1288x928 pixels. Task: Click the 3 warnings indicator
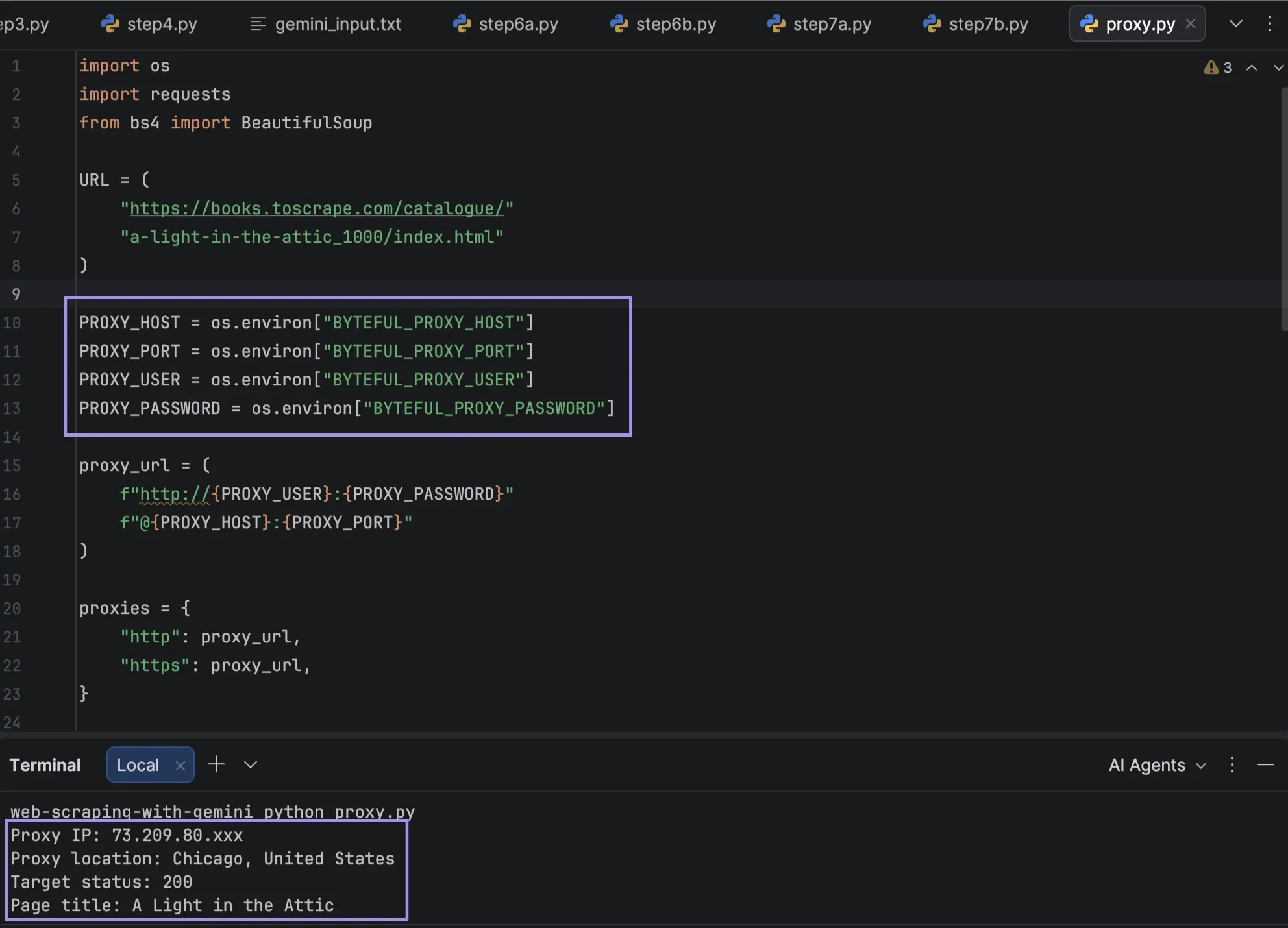pos(1218,67)
